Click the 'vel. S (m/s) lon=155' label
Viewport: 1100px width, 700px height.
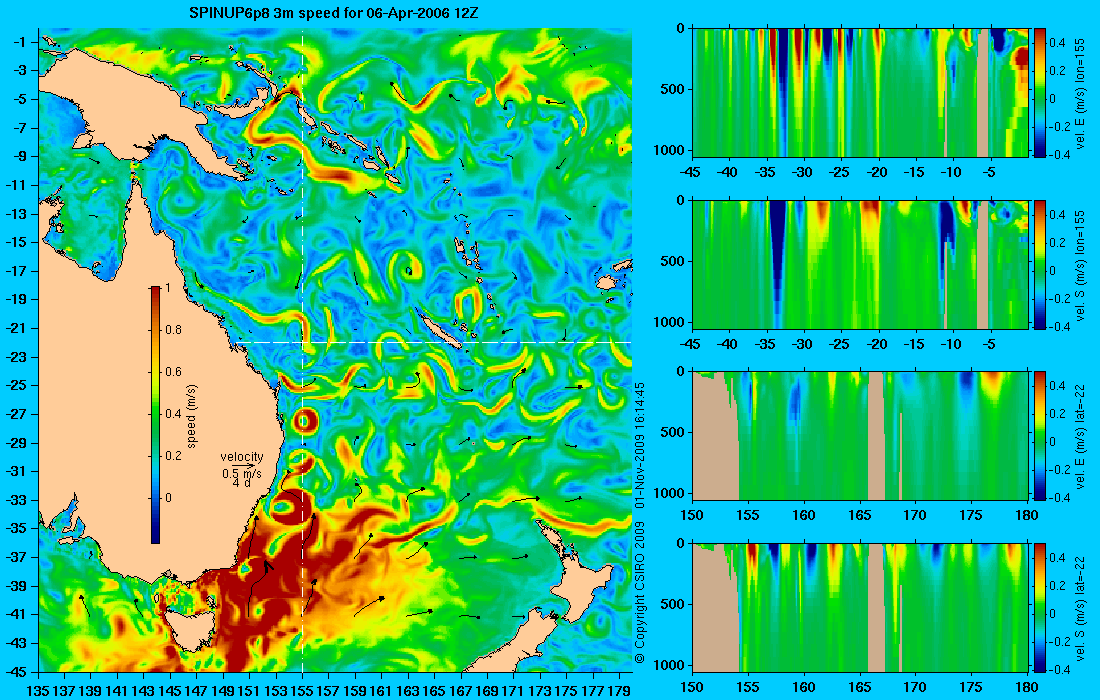pyautogui.click(x=1080, y=264)
